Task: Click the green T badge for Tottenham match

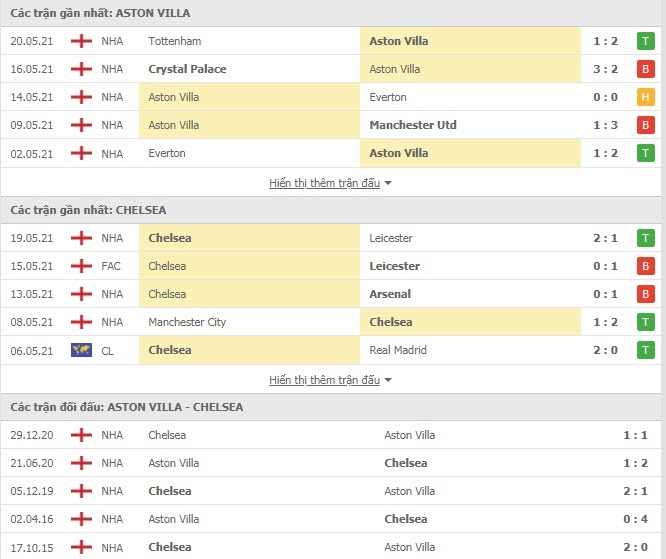Action: point(646,41)
